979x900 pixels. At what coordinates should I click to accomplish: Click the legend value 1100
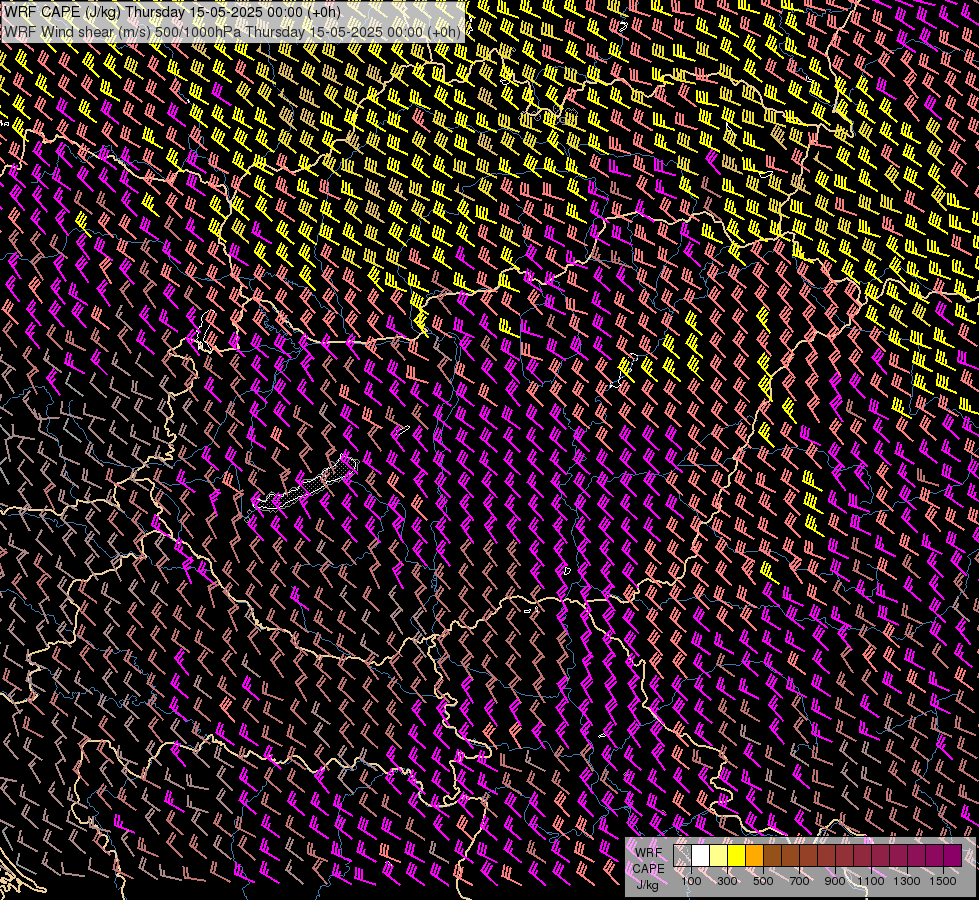pyautogui.click(x=870, y=881)
